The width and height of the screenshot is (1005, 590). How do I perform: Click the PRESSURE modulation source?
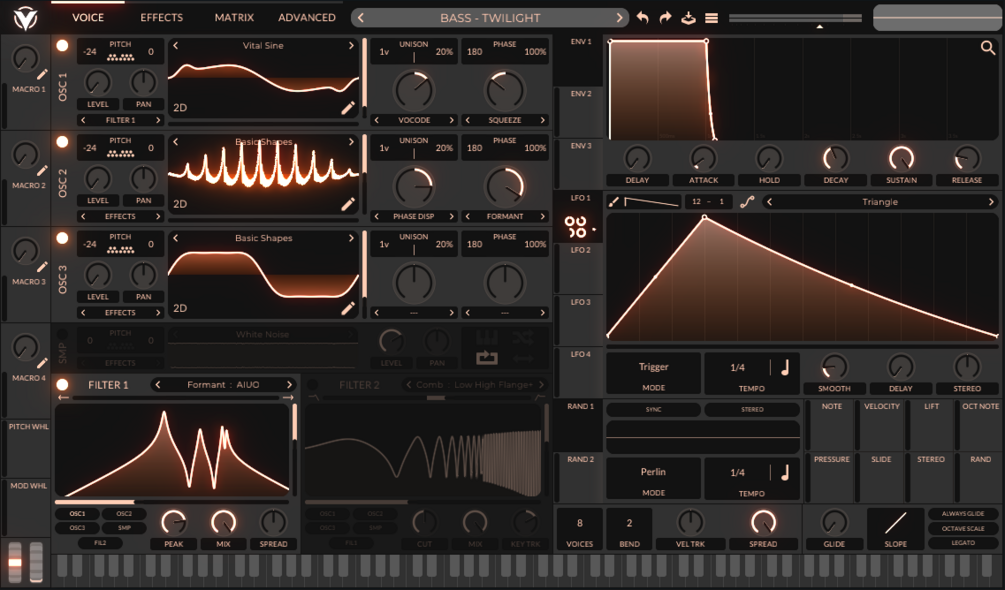pyautogui.click(x=831, y=478)
